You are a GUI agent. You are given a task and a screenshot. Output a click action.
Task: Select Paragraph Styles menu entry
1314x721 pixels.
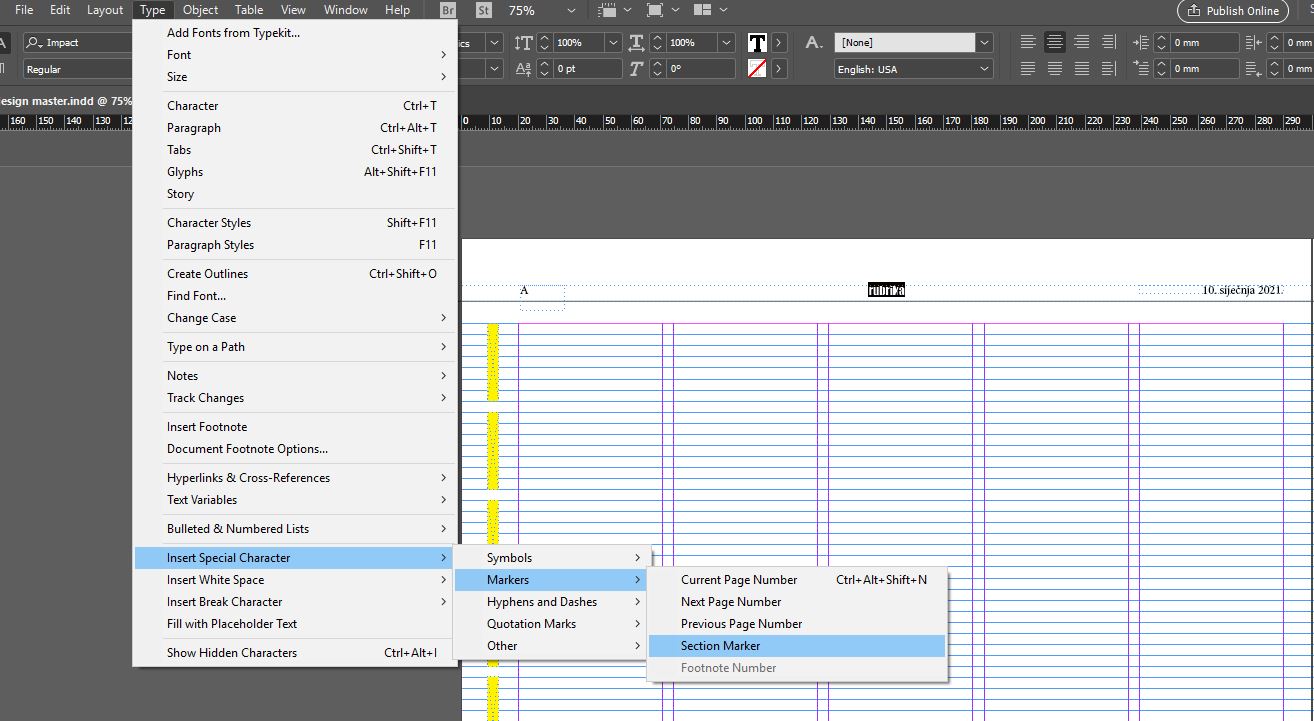tap(295, 245)
